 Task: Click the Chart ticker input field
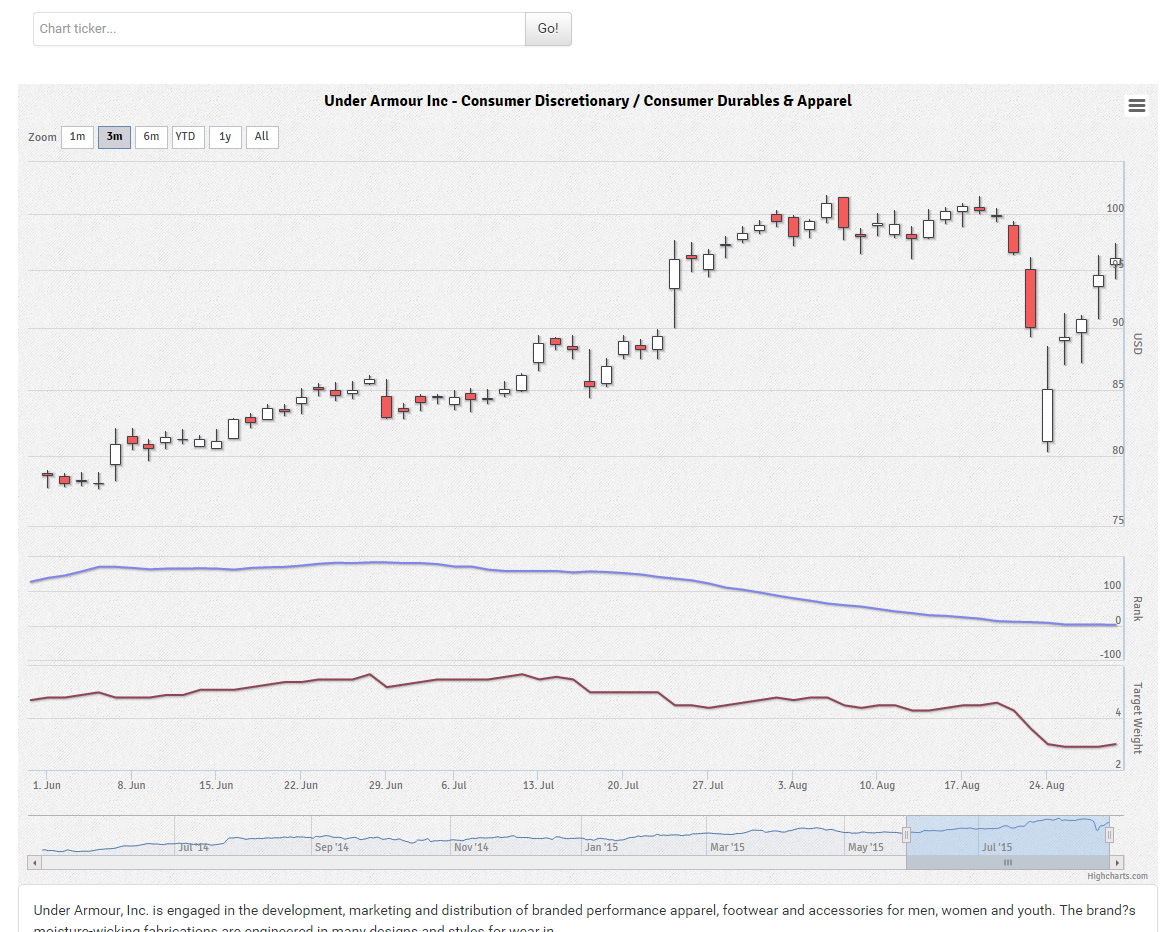tap(279, 29)
